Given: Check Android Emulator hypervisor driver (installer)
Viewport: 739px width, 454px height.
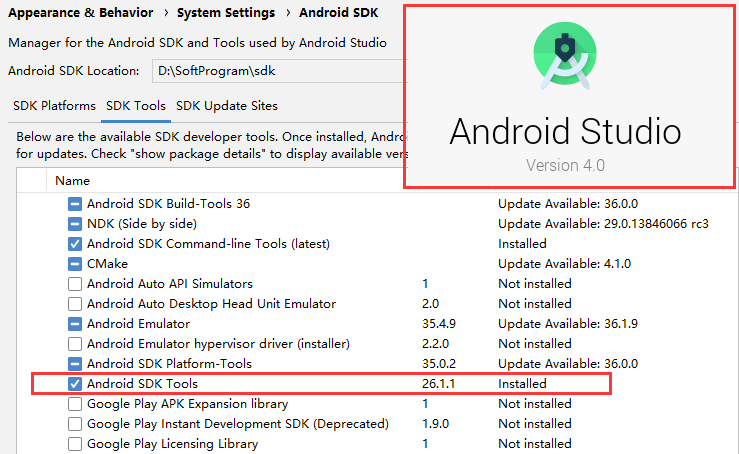Looking at the screenshot, I should [74, 344].
